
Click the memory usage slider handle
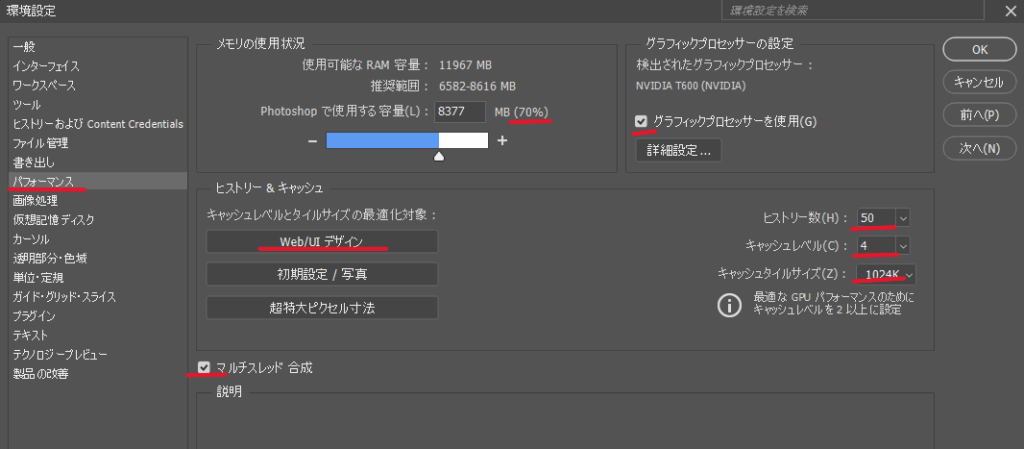pos(438,156)
